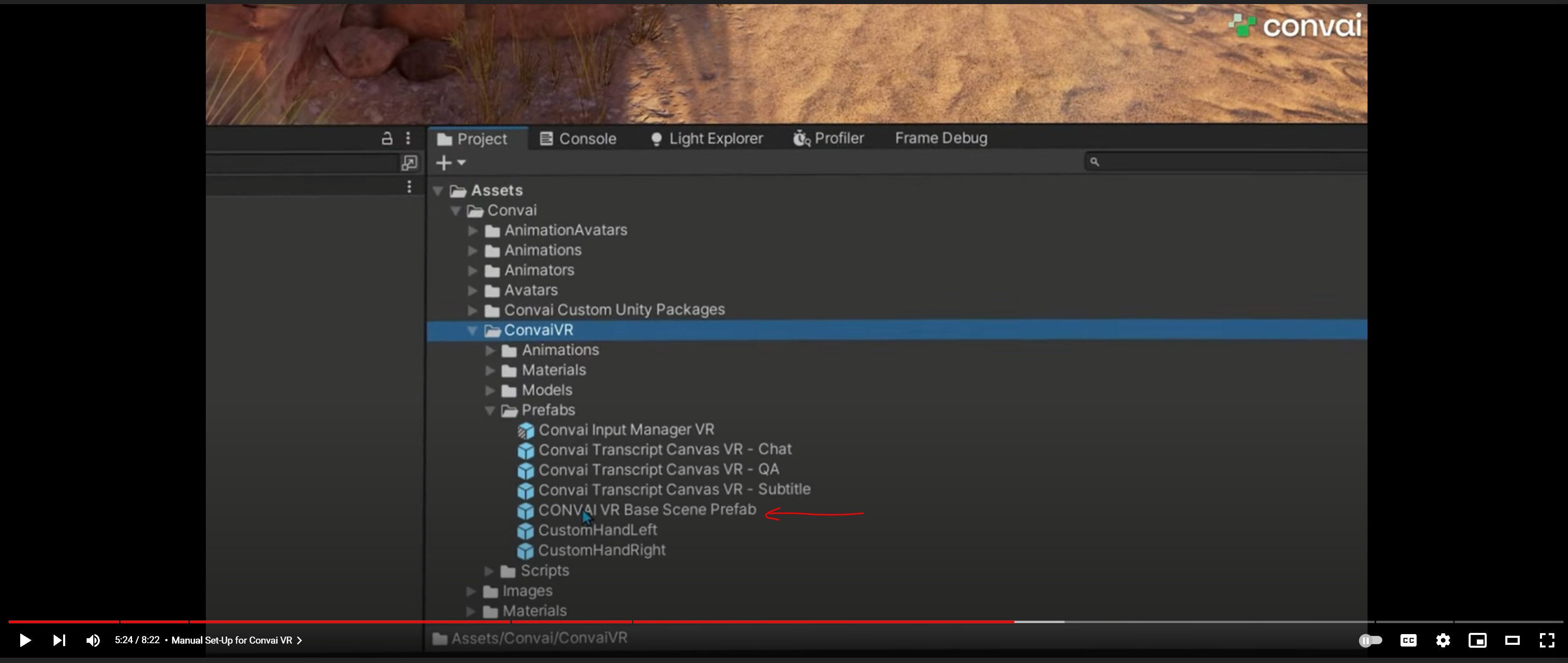Select the highlighted ConvaiVR folder
Screen dimensions: 1568x663
(896, 330)
